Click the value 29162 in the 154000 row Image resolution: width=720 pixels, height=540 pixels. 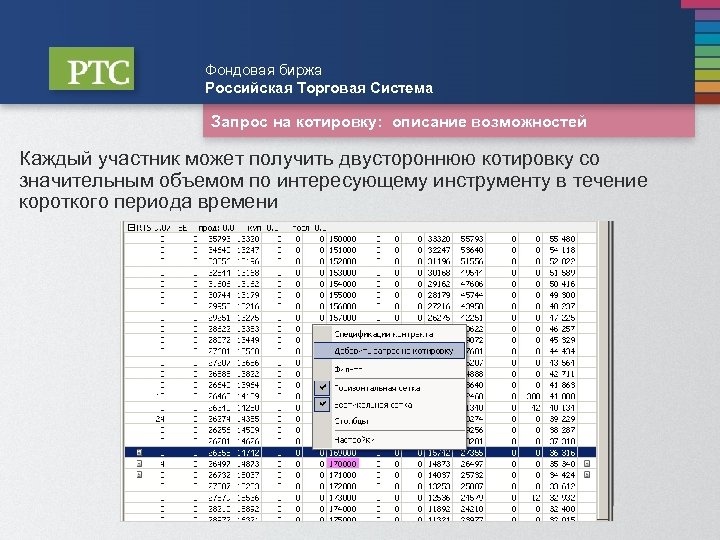[x=439, y=284]
